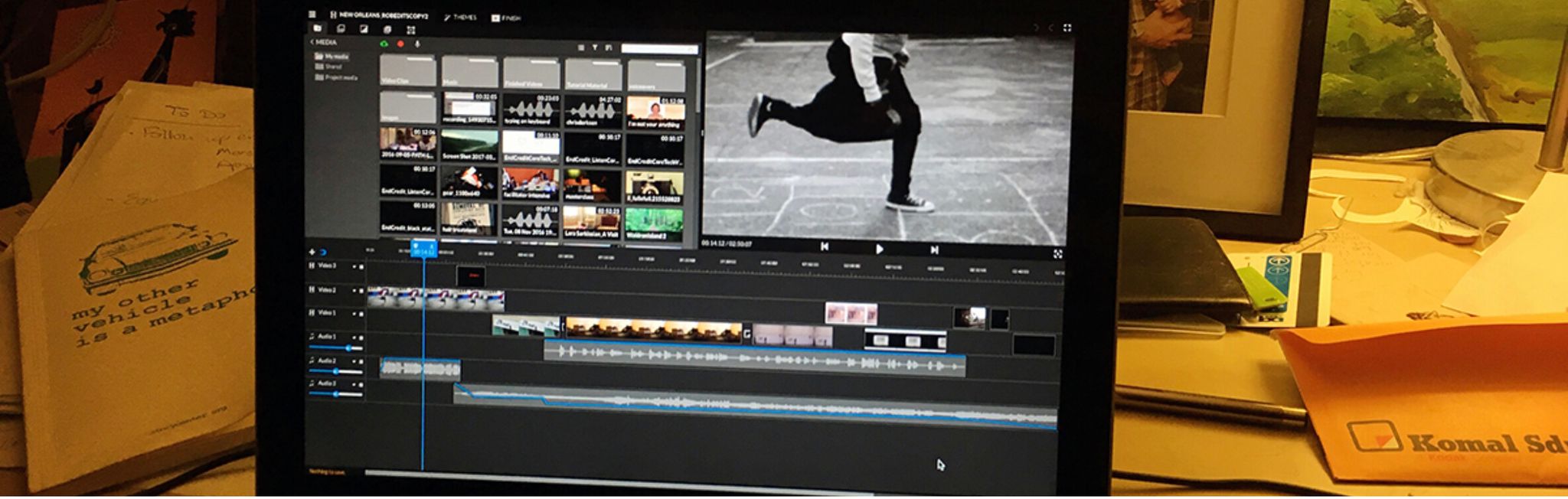The width and height of the screenshot is (1568, 499).
Task: Select the Finished Videos folder thumbnail
Action: click(531, 73)
